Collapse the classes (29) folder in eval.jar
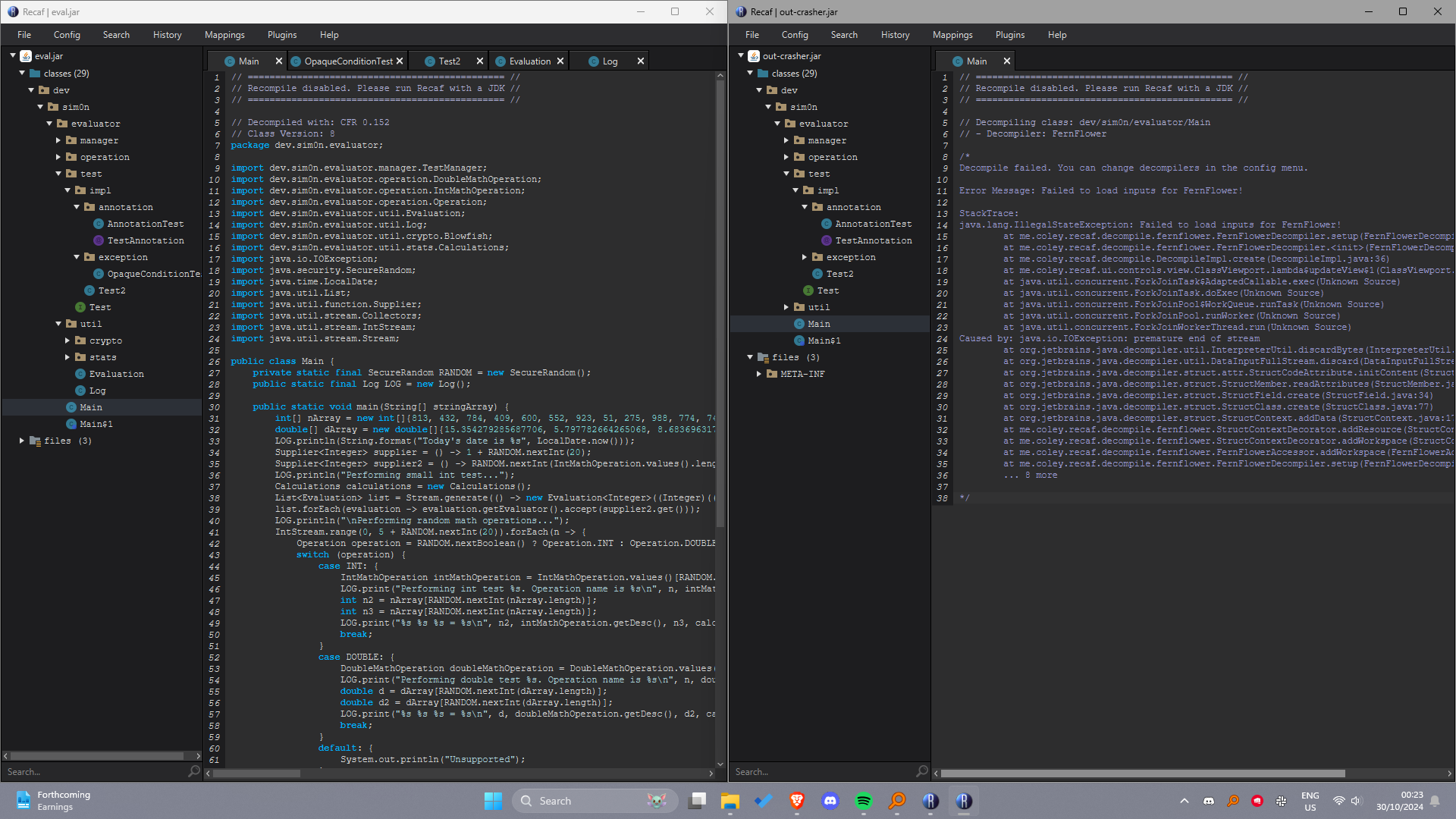1456x819 pixels. 22,73
